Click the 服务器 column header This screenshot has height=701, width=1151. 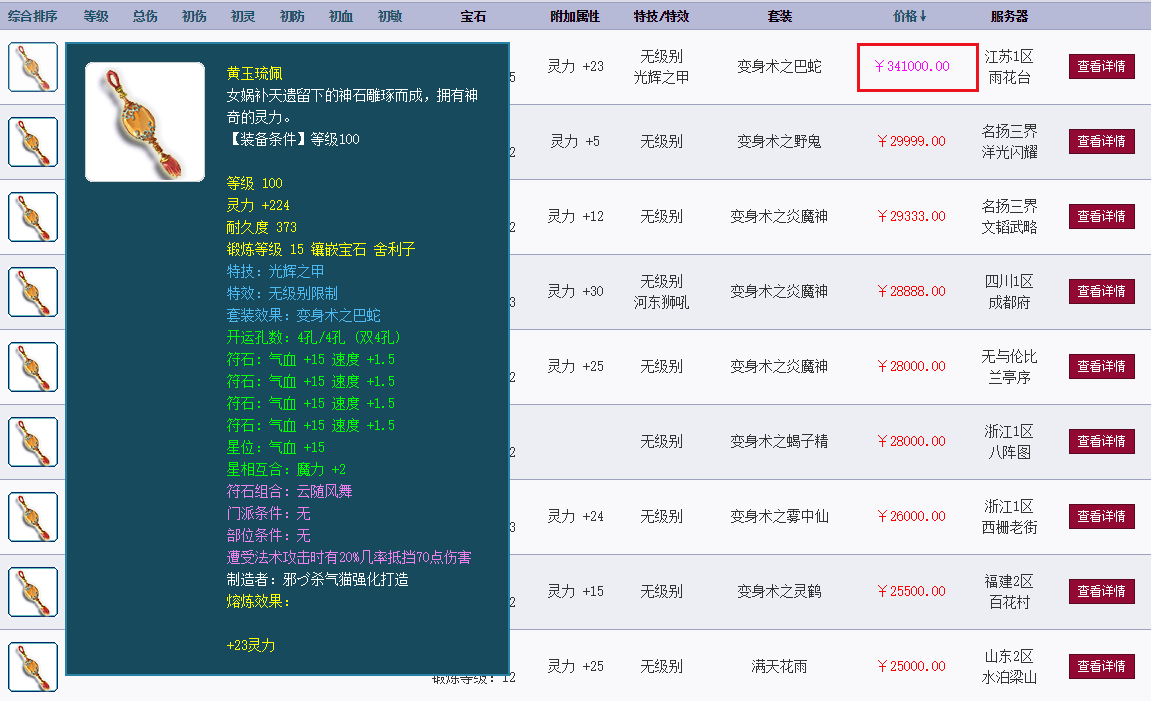[1009, 16]
